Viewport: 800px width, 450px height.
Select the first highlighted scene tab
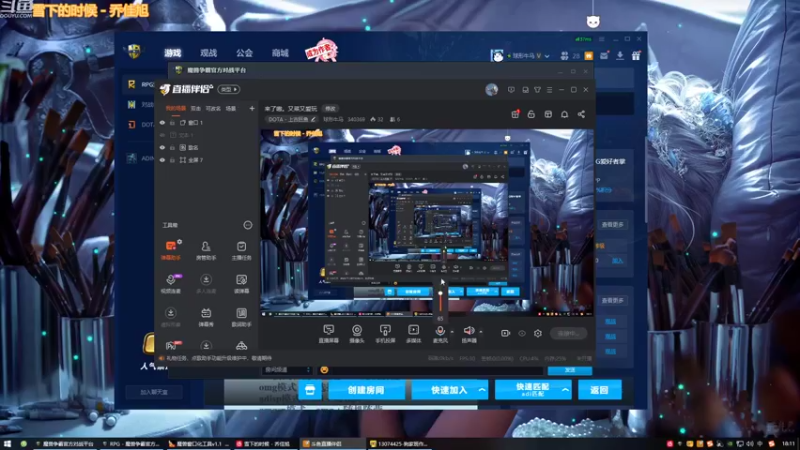176,109
